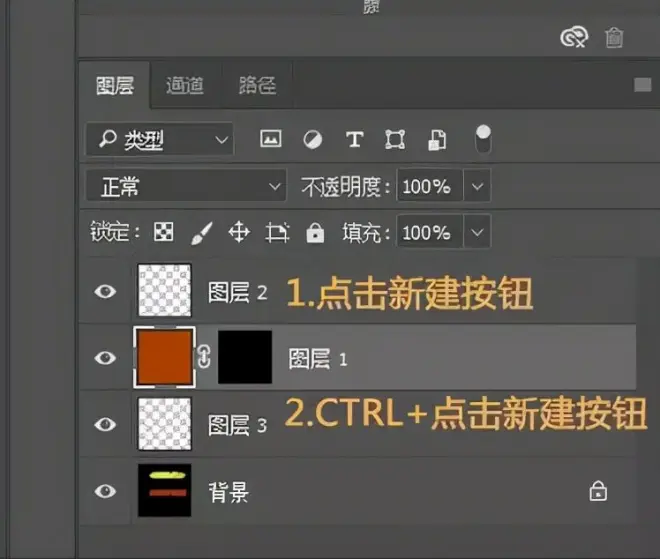Hide 图层 1 visibility eye
This screenshot has width=660, height=559.
pos(105,358)
